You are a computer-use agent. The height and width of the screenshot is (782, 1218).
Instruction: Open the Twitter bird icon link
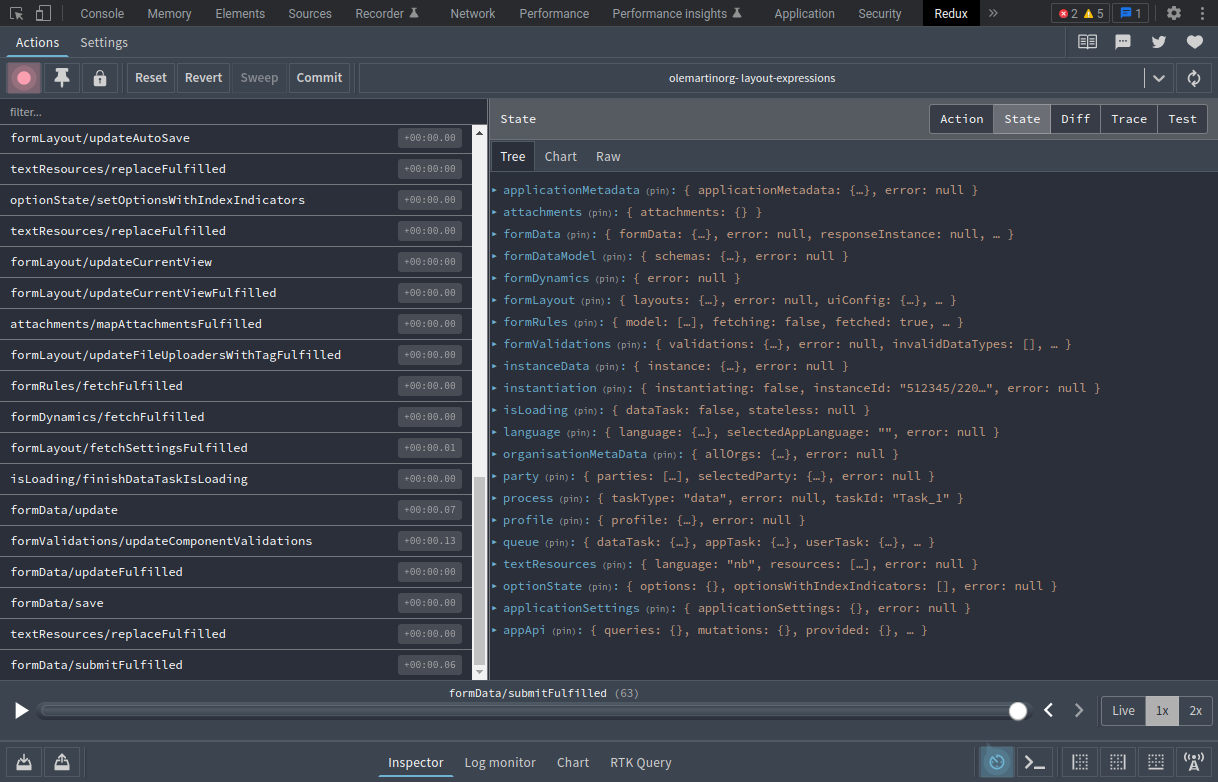pos(1159,42)
